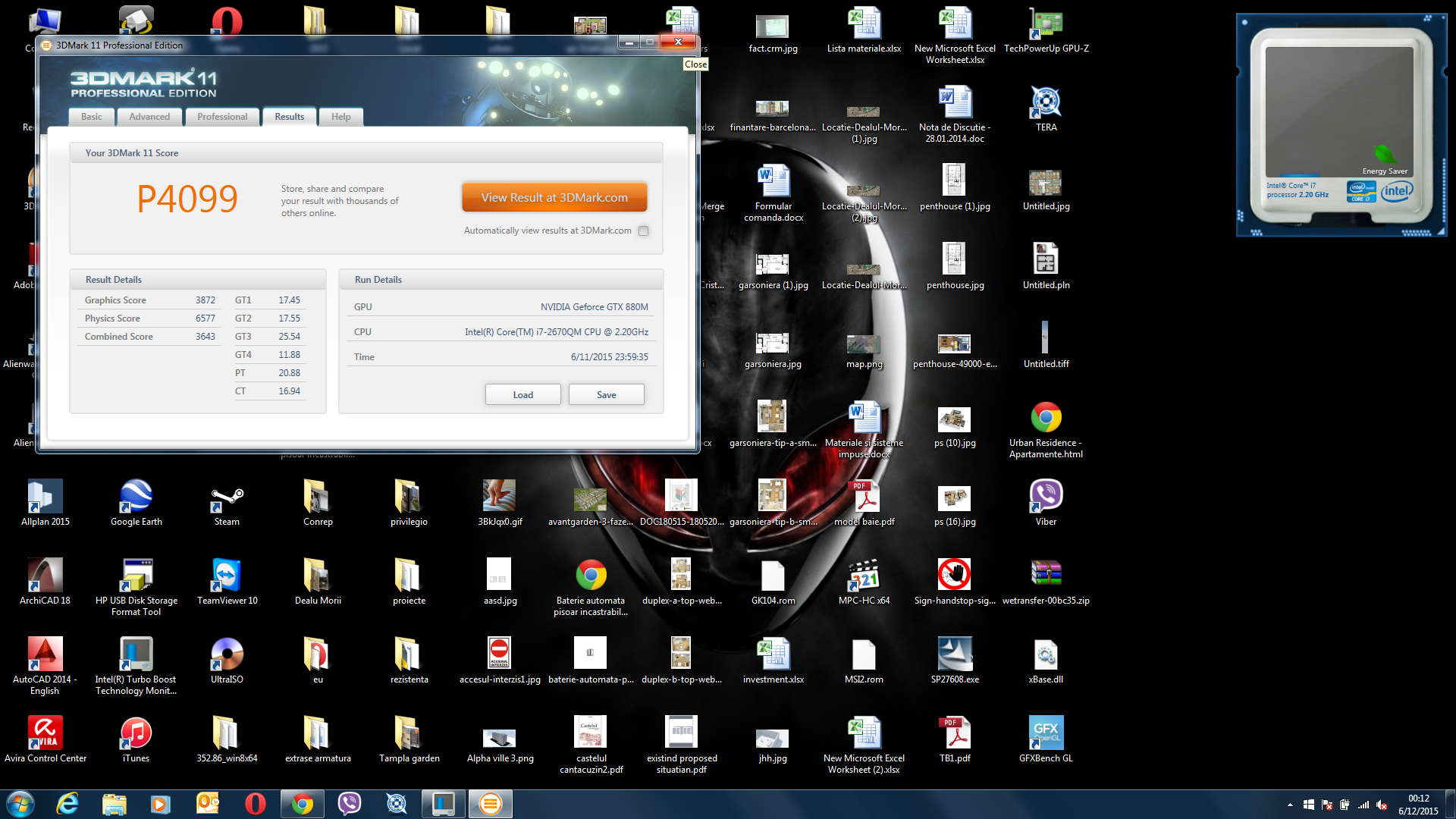Open Chrome from the taskbar

click(303, 804)
